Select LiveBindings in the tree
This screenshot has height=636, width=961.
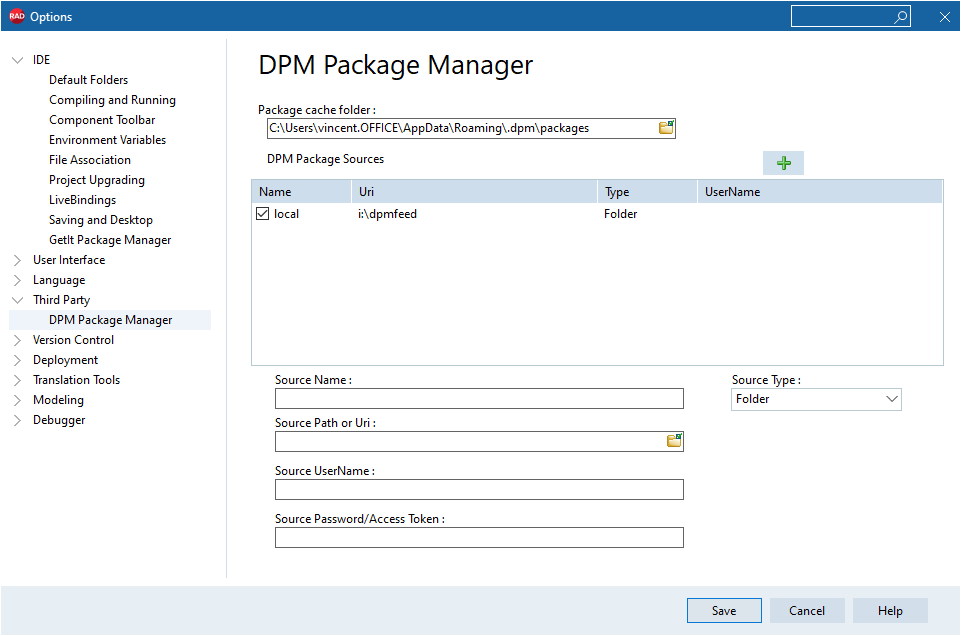[82, 200]
